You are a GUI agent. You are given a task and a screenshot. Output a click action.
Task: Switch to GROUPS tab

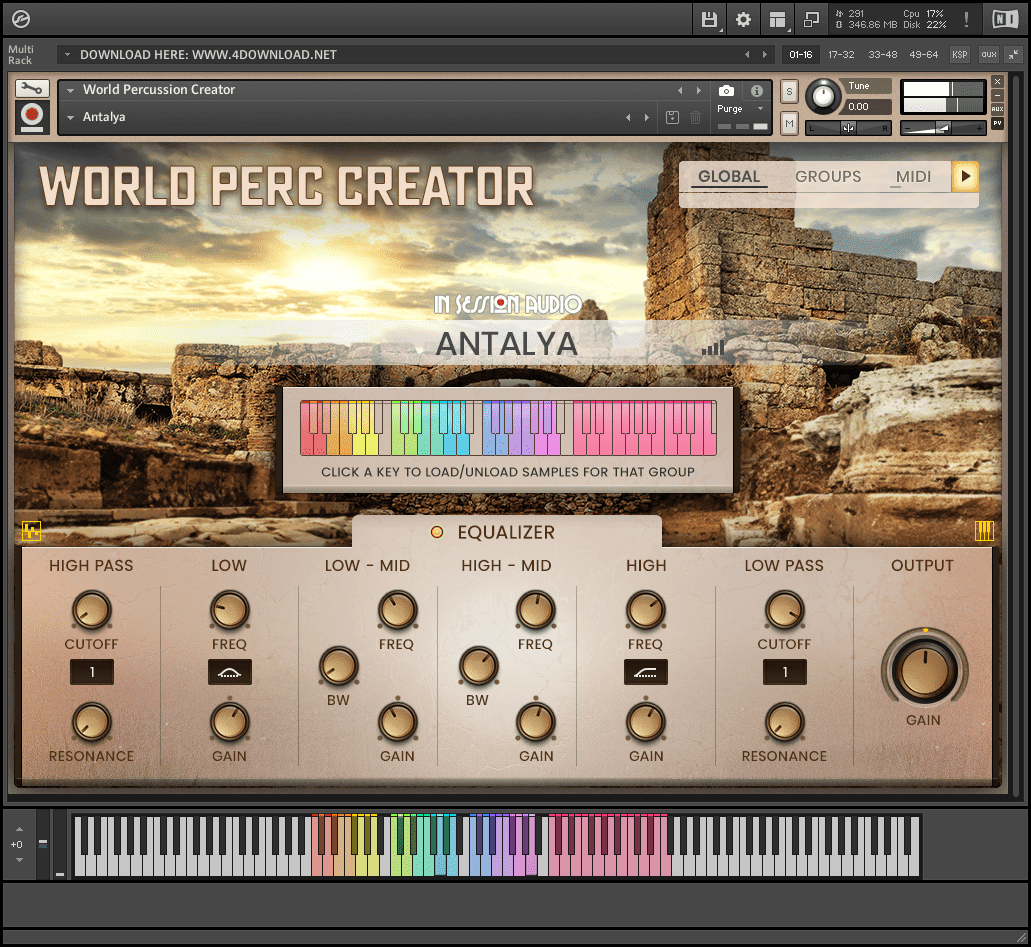(828, 177)
